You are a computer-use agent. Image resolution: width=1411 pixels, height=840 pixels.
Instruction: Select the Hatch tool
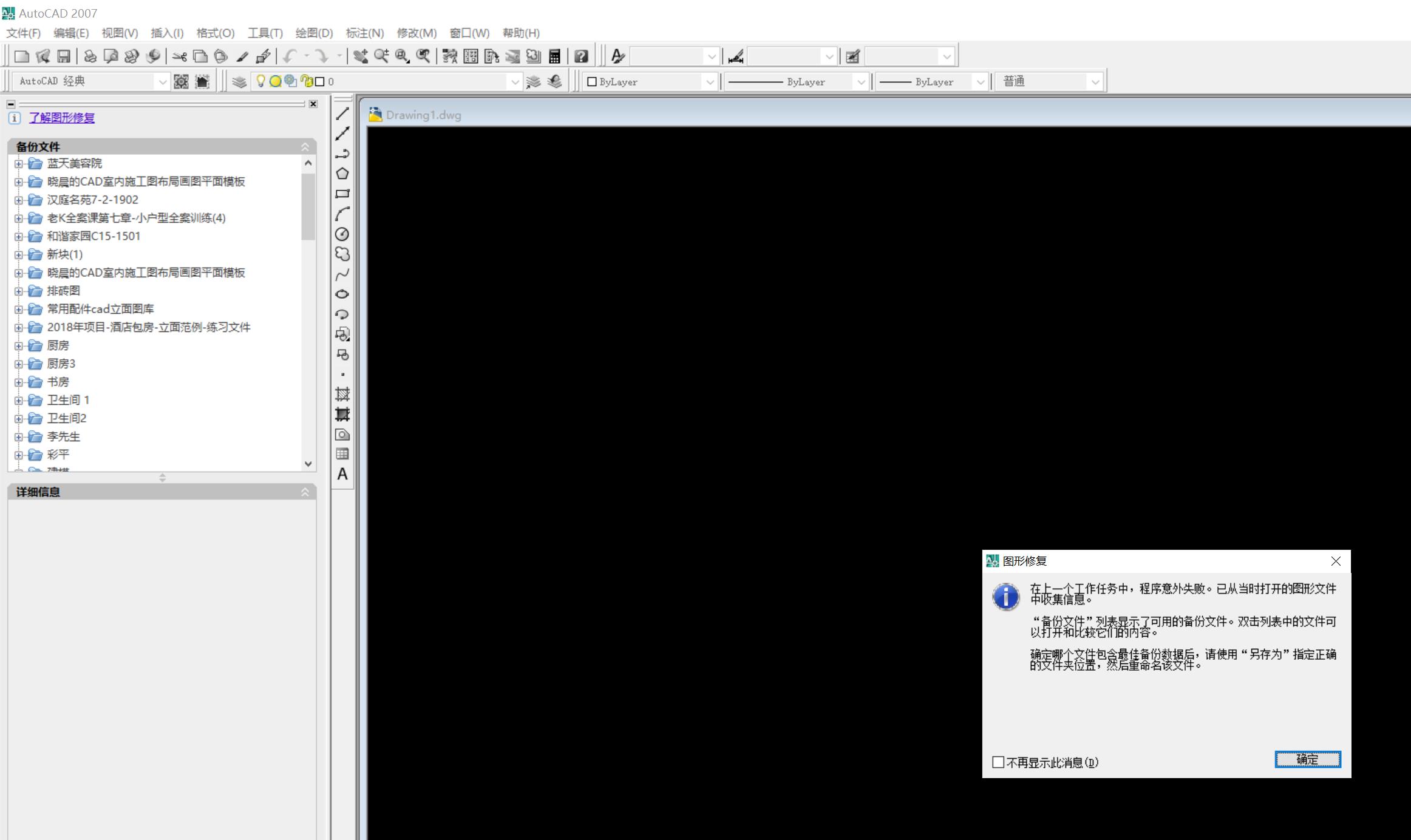(x=342, y=395)
